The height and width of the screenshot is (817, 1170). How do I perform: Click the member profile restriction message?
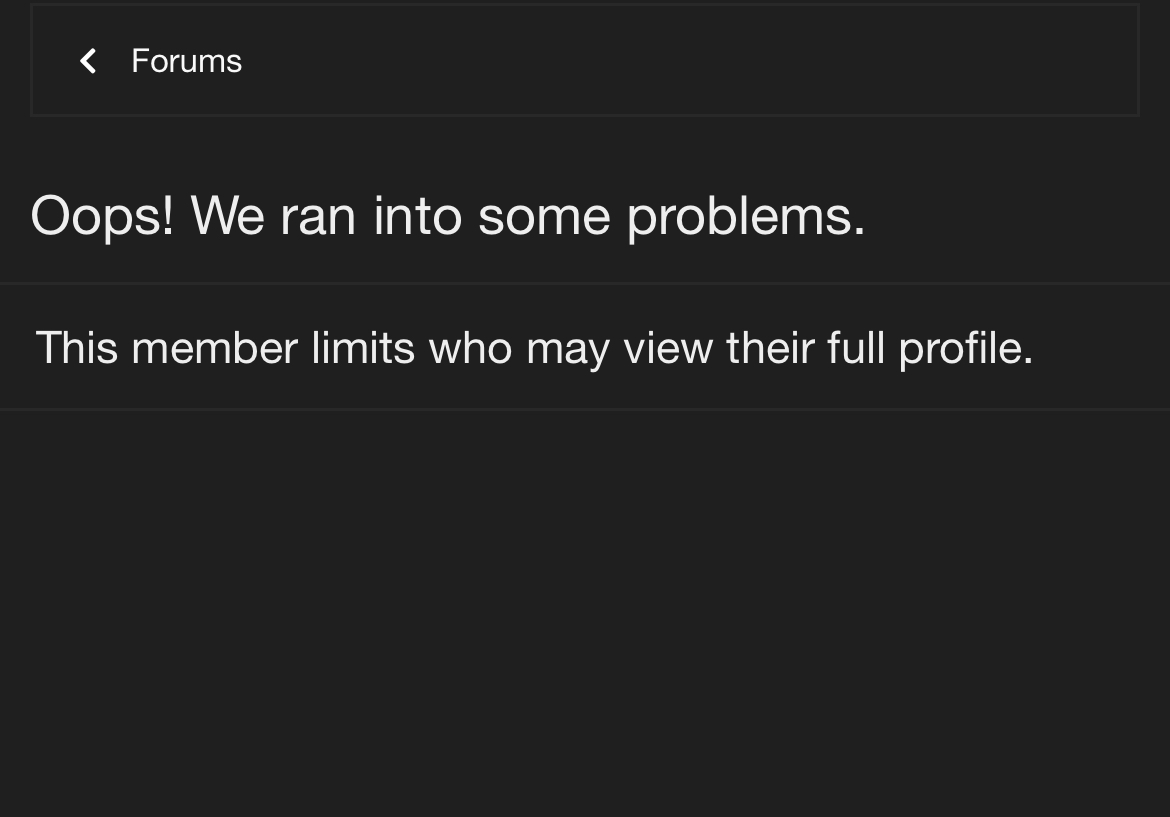pos(534,348)
